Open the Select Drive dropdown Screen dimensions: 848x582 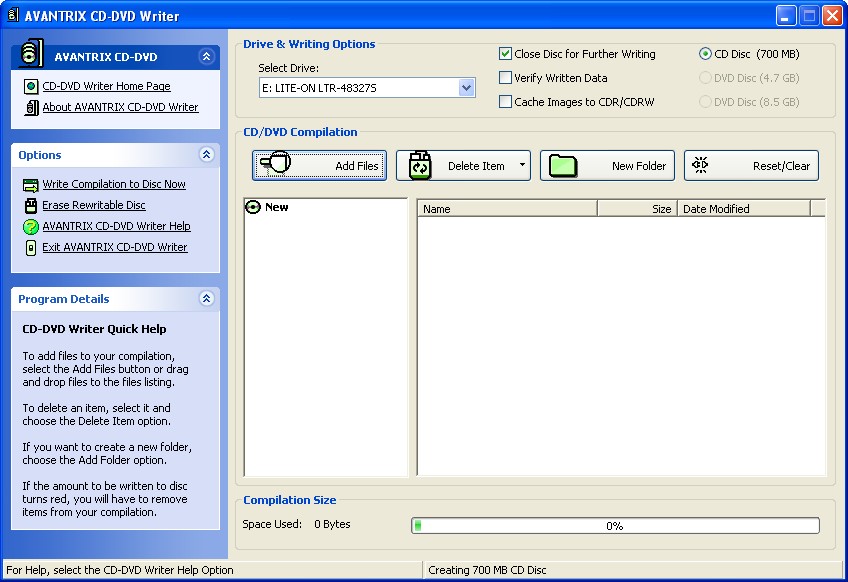tap(466, 88)
